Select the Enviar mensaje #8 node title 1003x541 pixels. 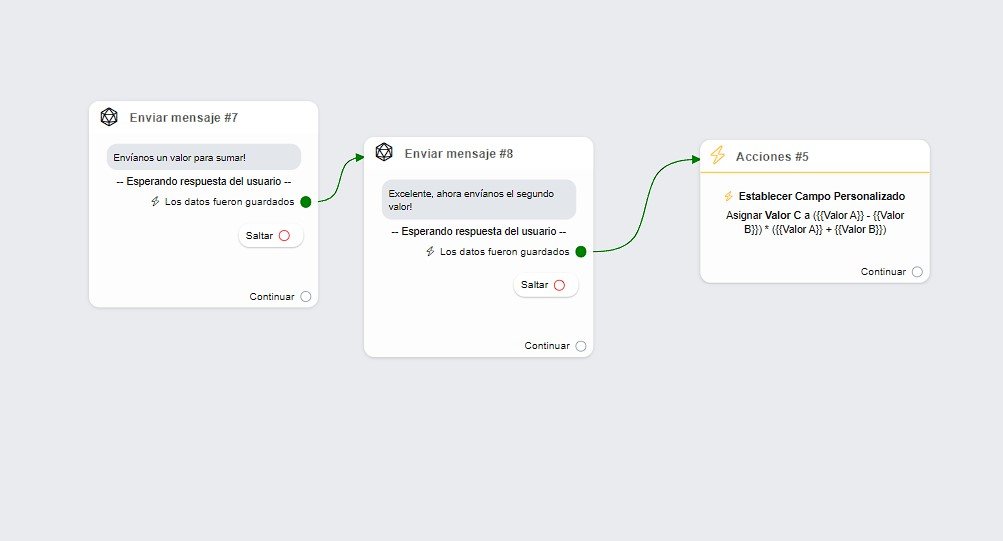(459, 154)
